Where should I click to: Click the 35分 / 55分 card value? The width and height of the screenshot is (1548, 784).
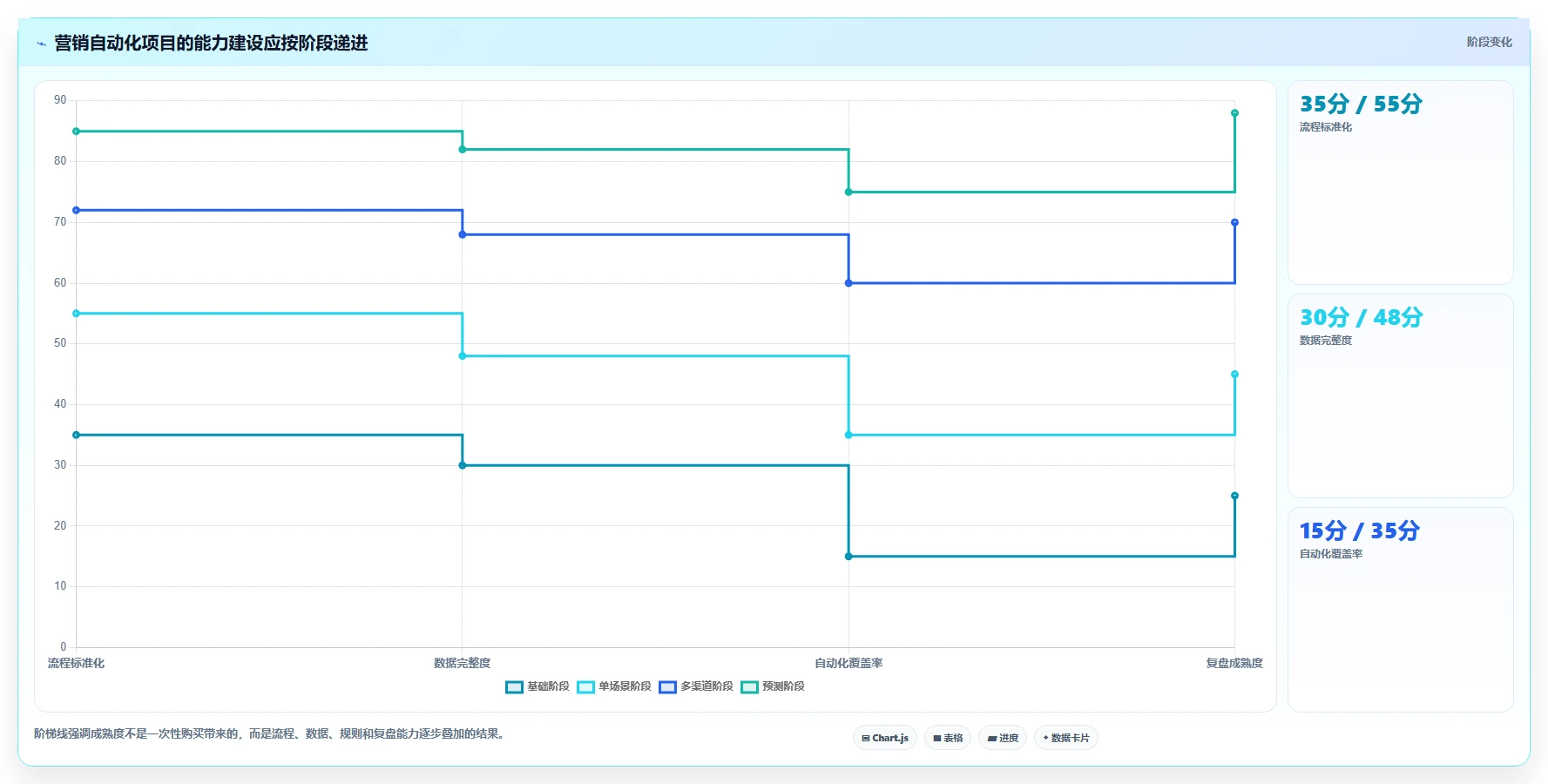1361,104
